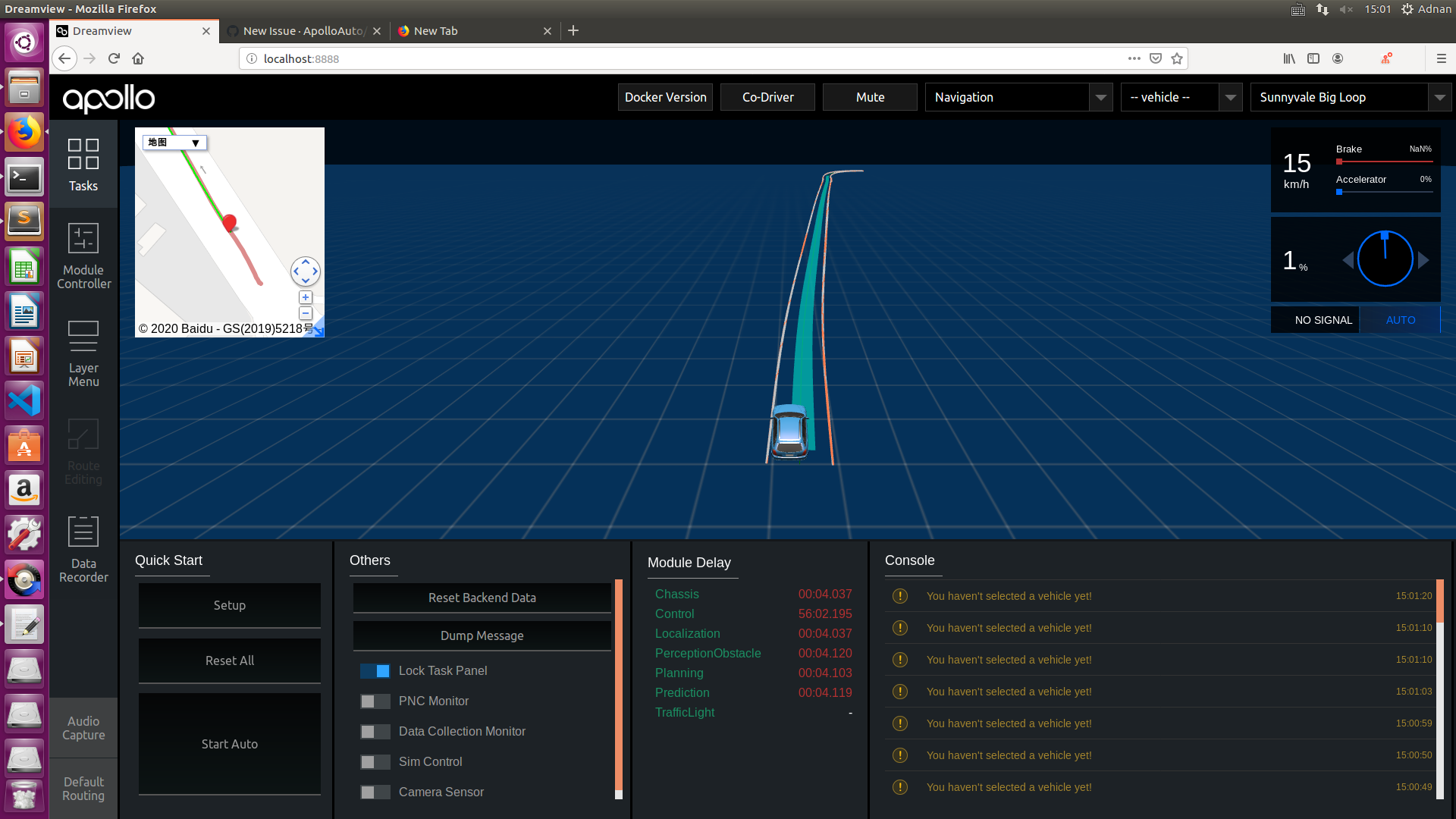Click the Start Auto button
Image resolution: width=1456 pixels, height=819 pixels.
point(230,744)
